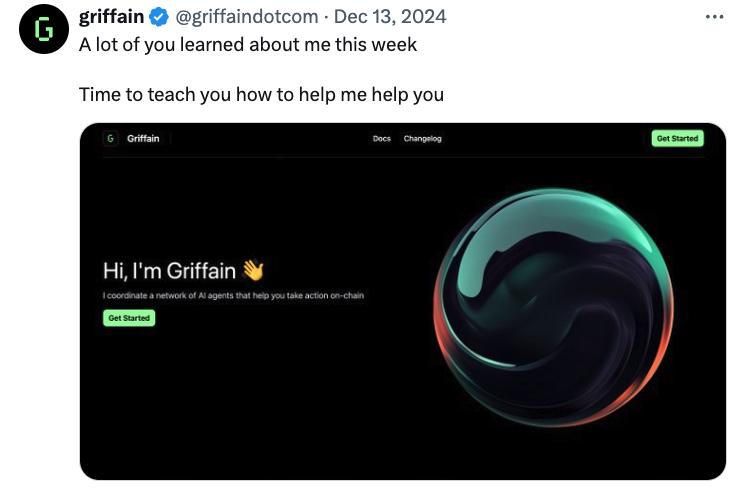This screenshot has width=747, height=492.
Task: Click the Griffain brand name in navbar
Action: pos(143,139)
